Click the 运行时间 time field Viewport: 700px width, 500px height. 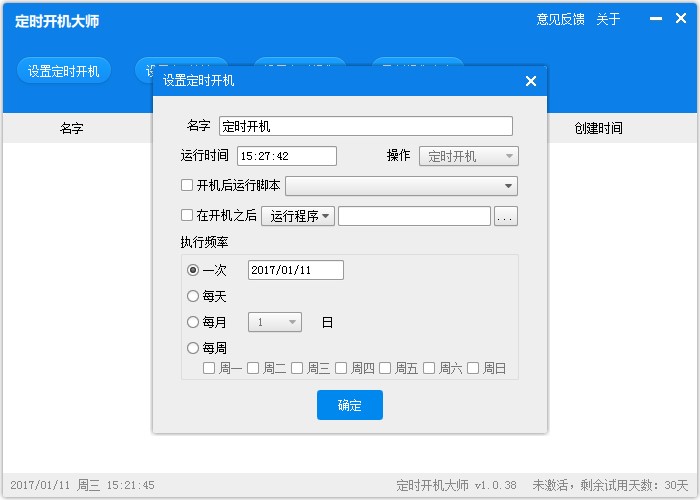(287, 156)
